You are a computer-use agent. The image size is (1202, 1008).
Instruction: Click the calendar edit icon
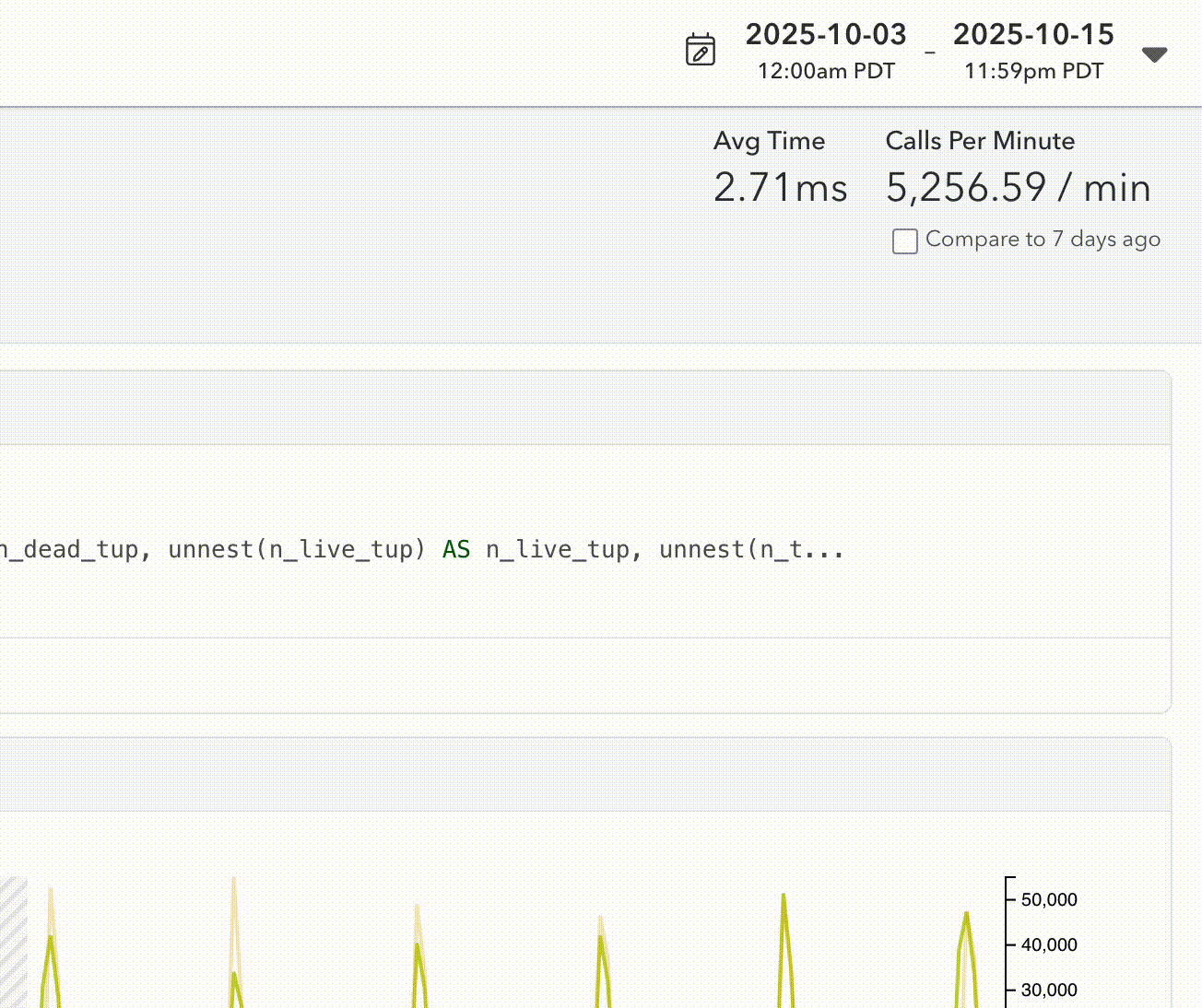[701, 50]
